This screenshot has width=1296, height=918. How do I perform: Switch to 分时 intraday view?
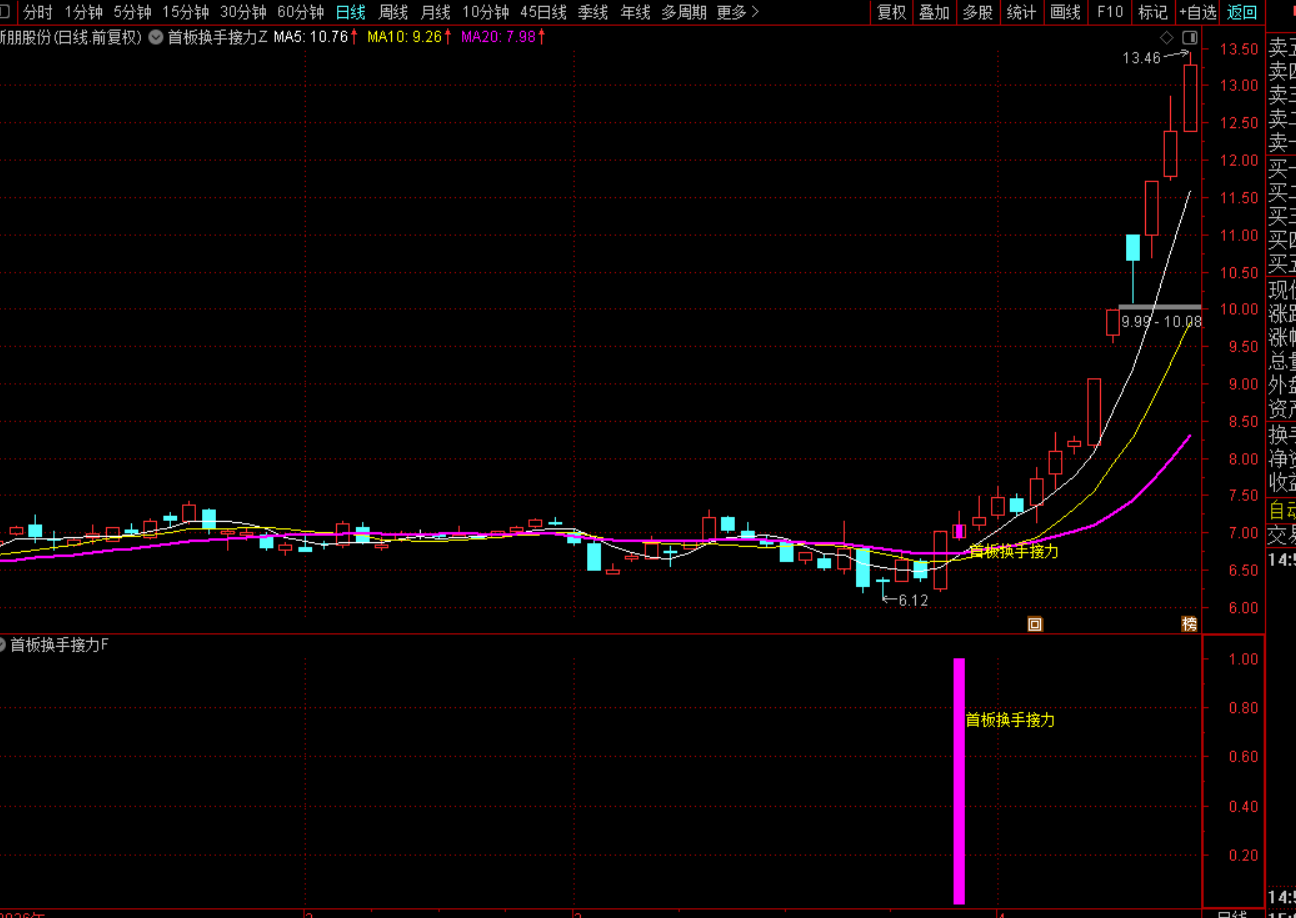38,12
